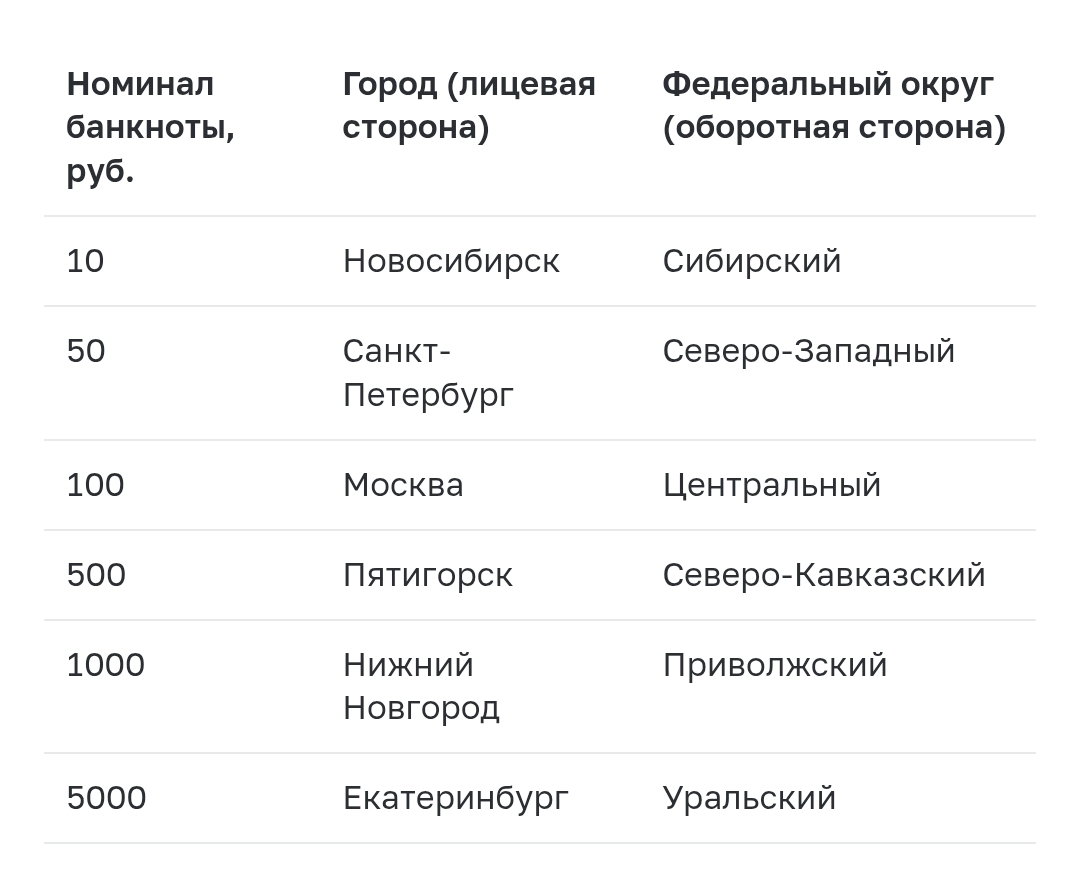
Task: Click the 'Москва' city cell
Action: pos(403,485)
